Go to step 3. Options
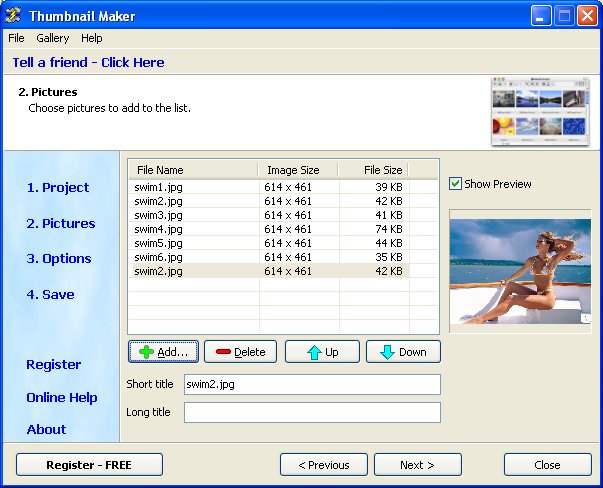This screenshot has height=488, width=603. [59, 258]
